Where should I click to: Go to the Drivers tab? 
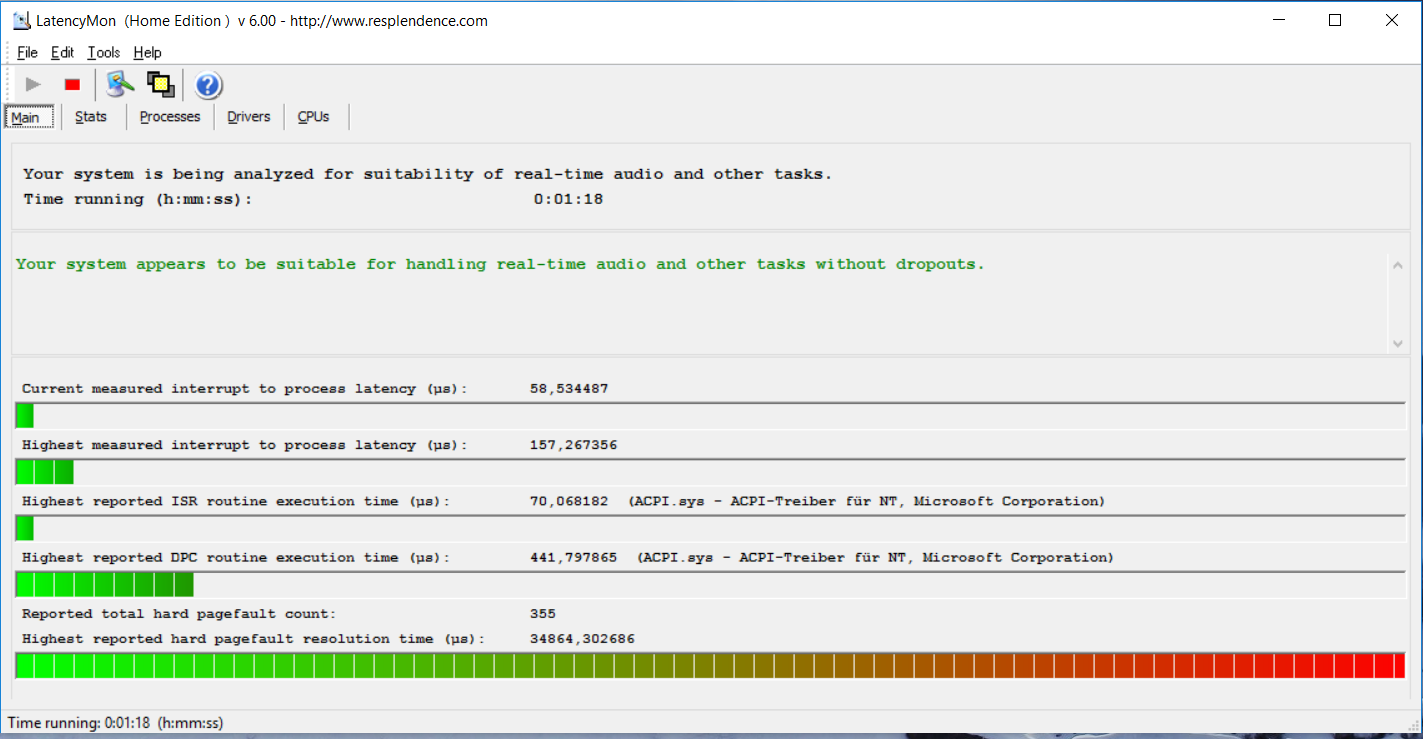pyautogui.click(x=249, y=117)
